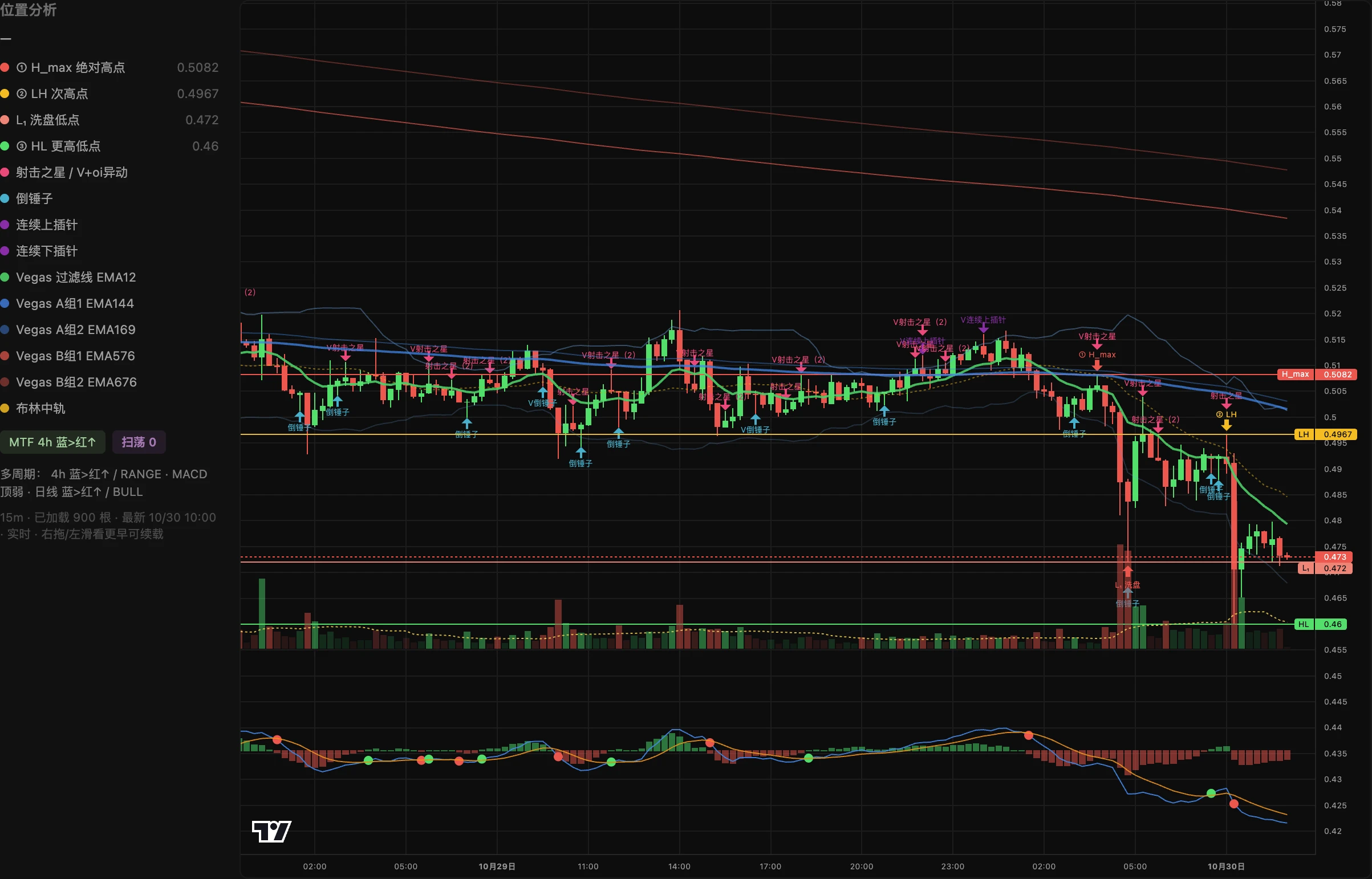Click the 布林中轨 yellow color dot
The image size is (1372, 879).
[x=5, y=408]
